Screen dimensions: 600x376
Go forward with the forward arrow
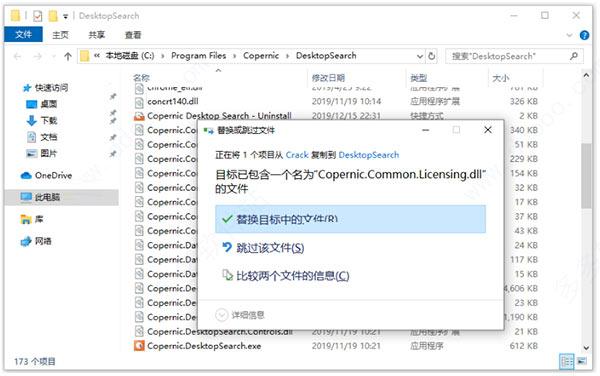tap(37, 57)
